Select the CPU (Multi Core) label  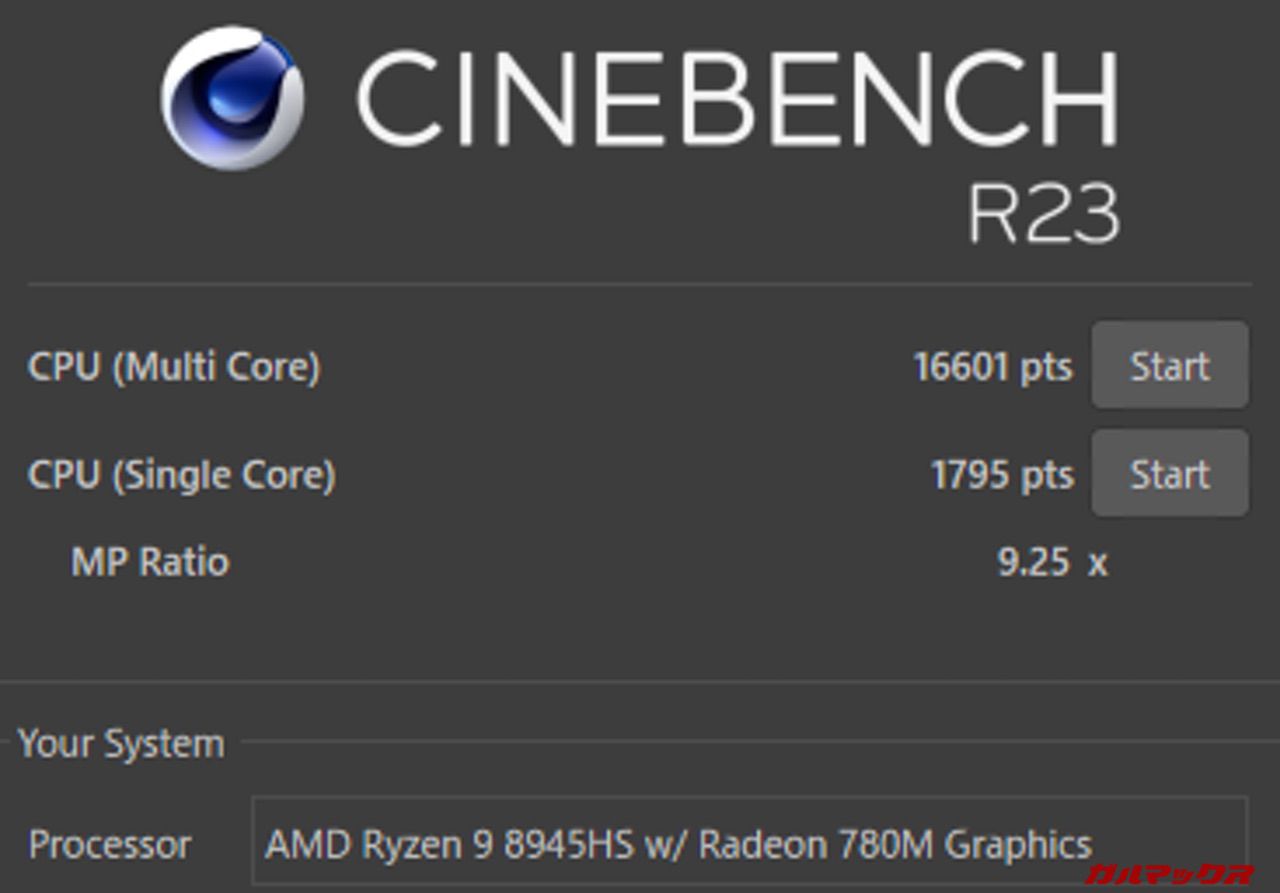174,367
